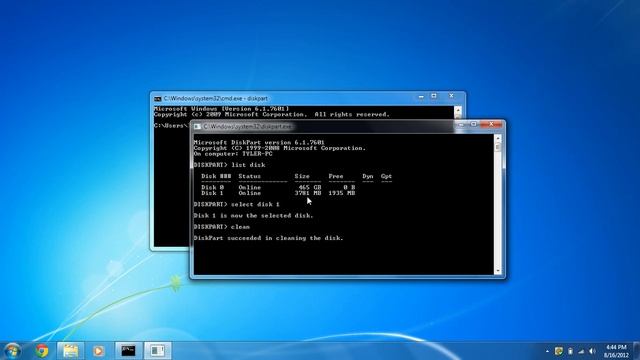Maximize the diskpart.exe window
The height and width of the screenshot is (360, 640).
[474, 124]
